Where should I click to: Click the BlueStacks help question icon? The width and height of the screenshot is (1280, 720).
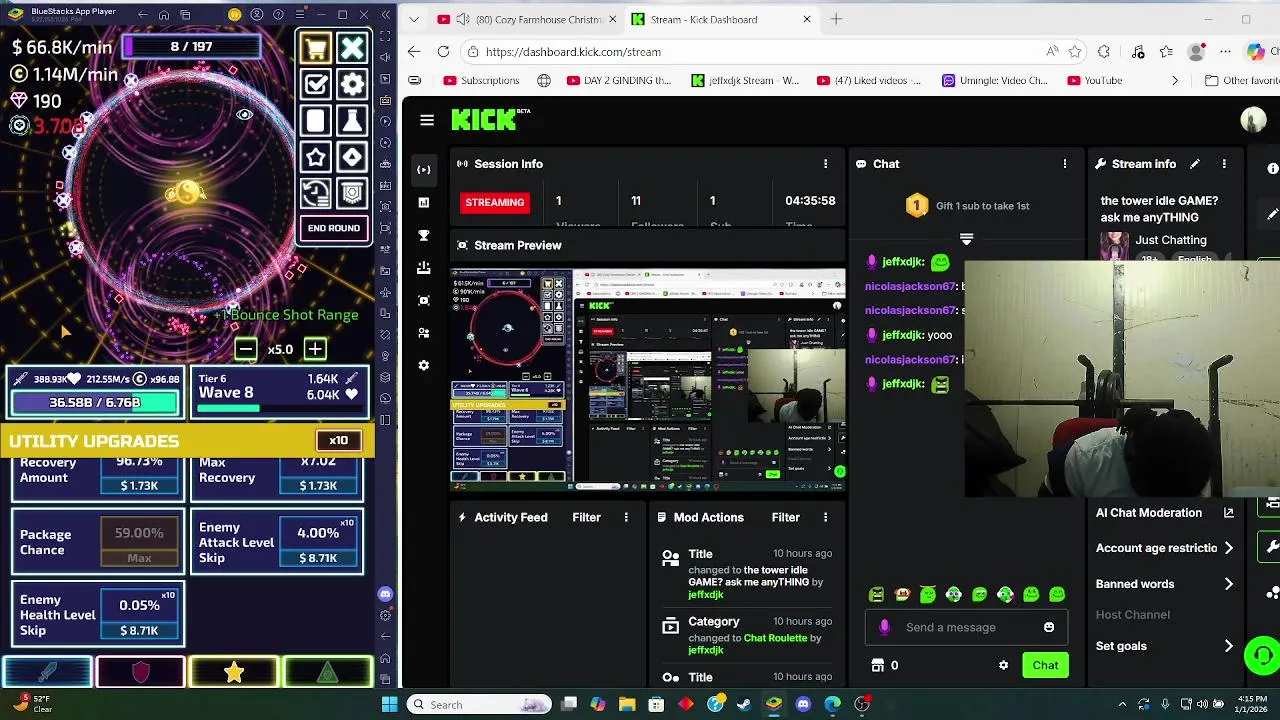coord(279,15)
